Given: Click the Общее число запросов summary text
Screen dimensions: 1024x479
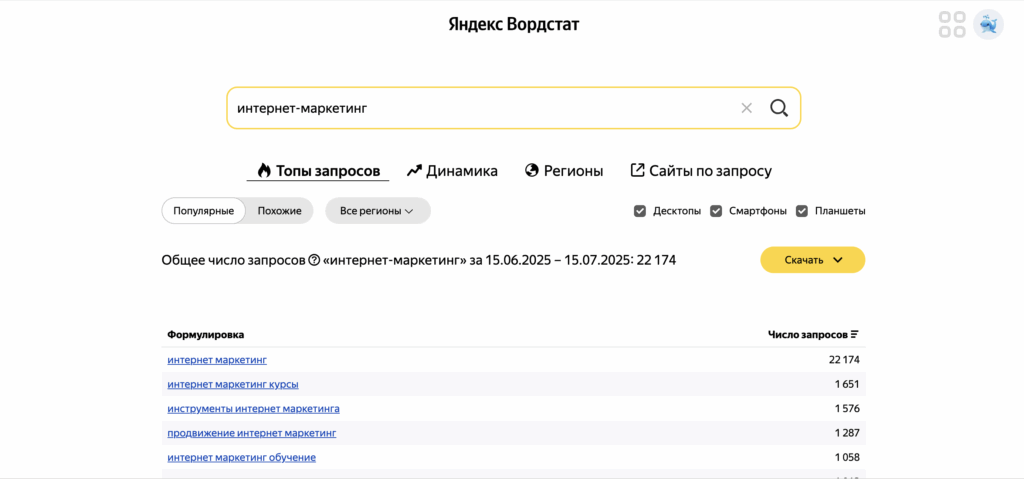Looking at the screenshot, I should point(419,260).
